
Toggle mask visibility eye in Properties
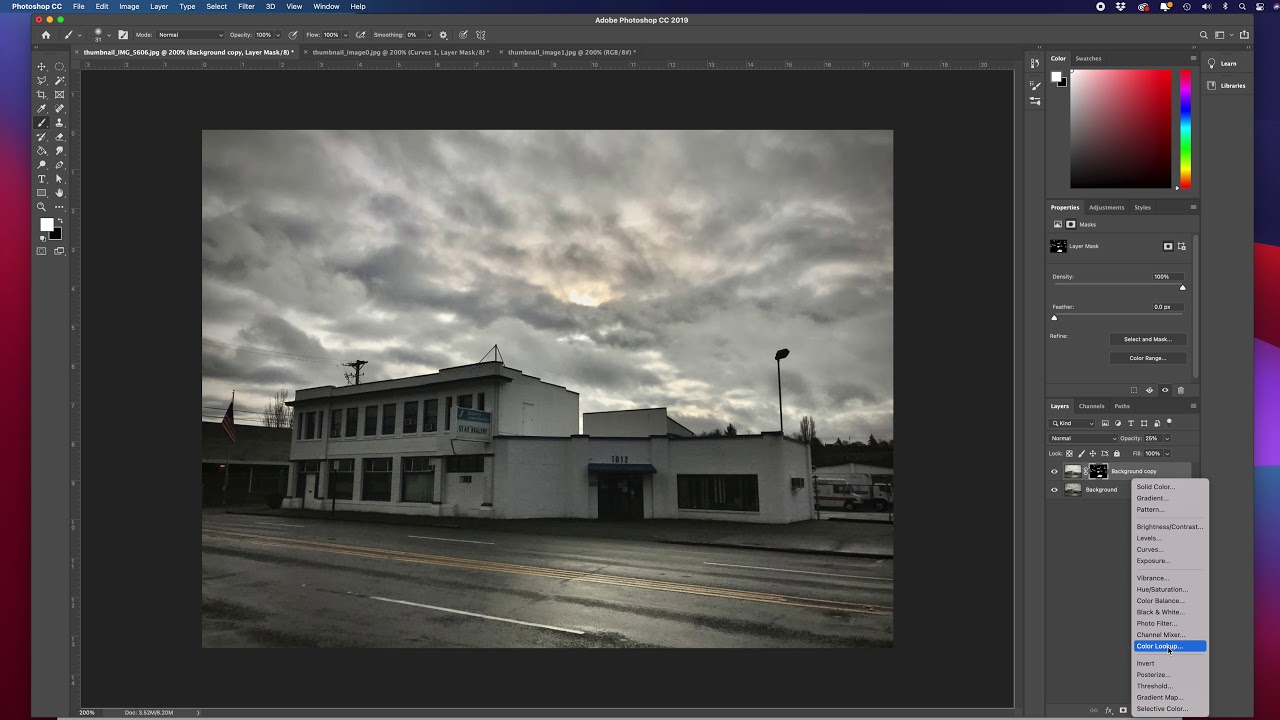(1164, 390)
